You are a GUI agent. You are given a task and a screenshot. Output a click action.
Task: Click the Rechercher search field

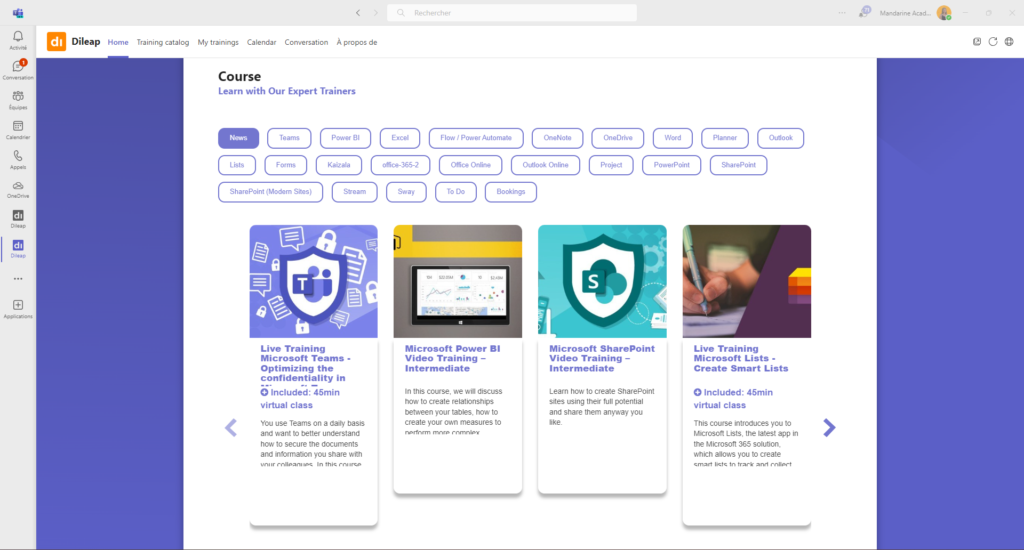pos(512,12)
